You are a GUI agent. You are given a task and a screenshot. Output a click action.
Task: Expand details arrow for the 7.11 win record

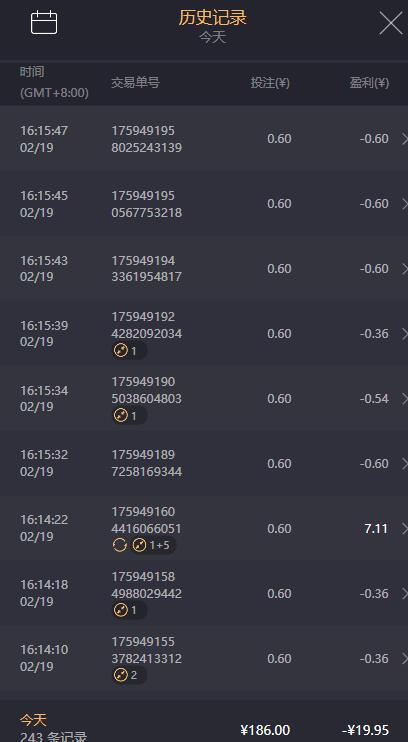[x=404, y=529]
